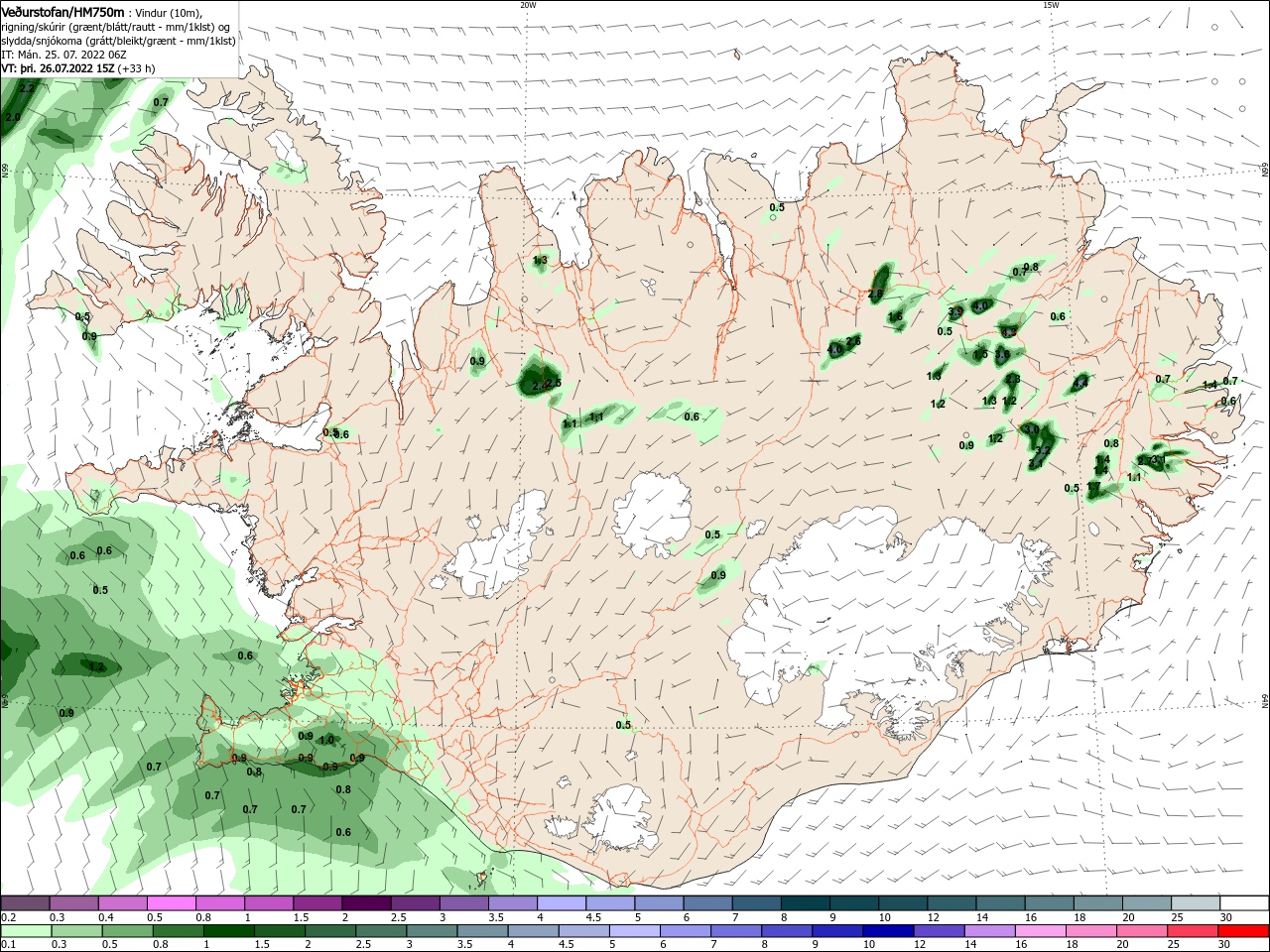1270x952 pixels.
Task: Pick lower legend crimson swatch for 25–30
Action: pyautogui.click(x=1192, y=931)
